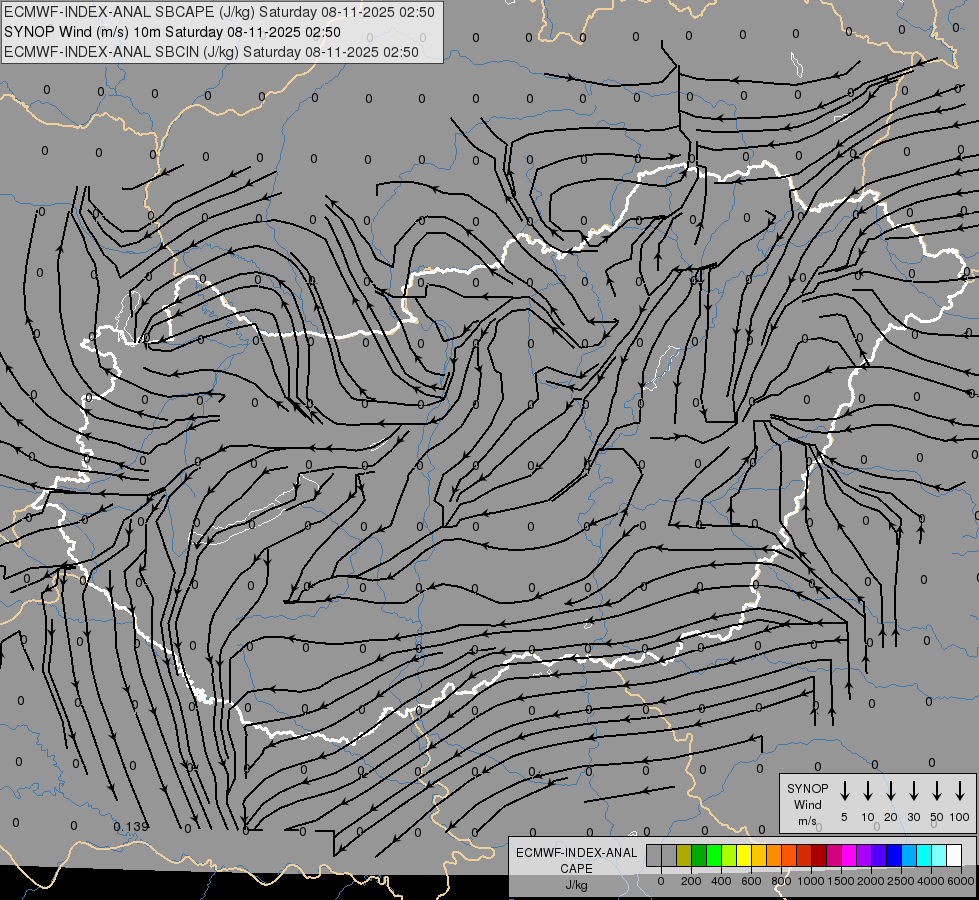Click the SYNOP Wind 10m title line
979x900 pixels.
click(x=172, y=32)
